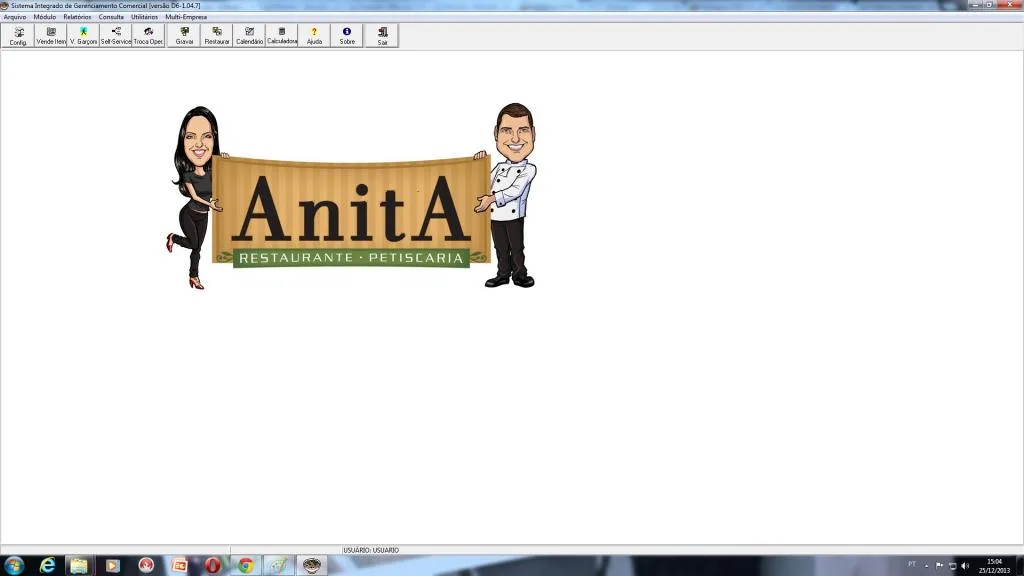
Task: Open the Config. toolbar button
Action: (x=18, y=36)
